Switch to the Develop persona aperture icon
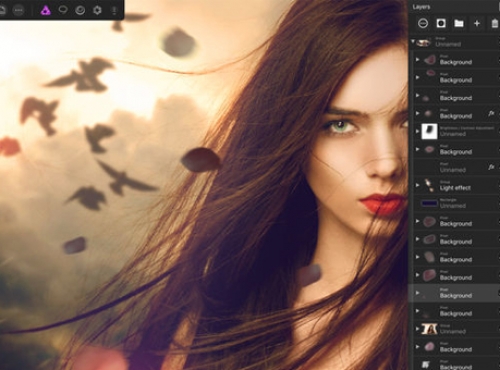 (97, 10)
